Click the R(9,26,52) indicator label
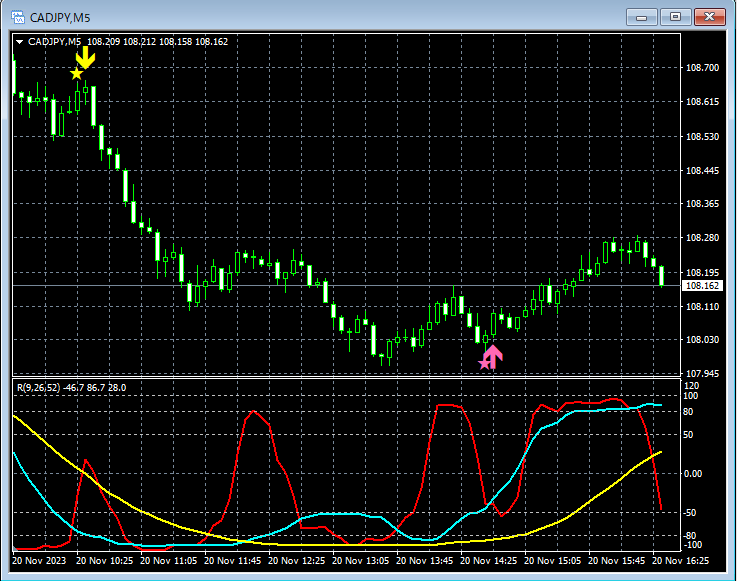Image resolution: width=738 pixels, height=581 pixels. click(x=39, y=387)
